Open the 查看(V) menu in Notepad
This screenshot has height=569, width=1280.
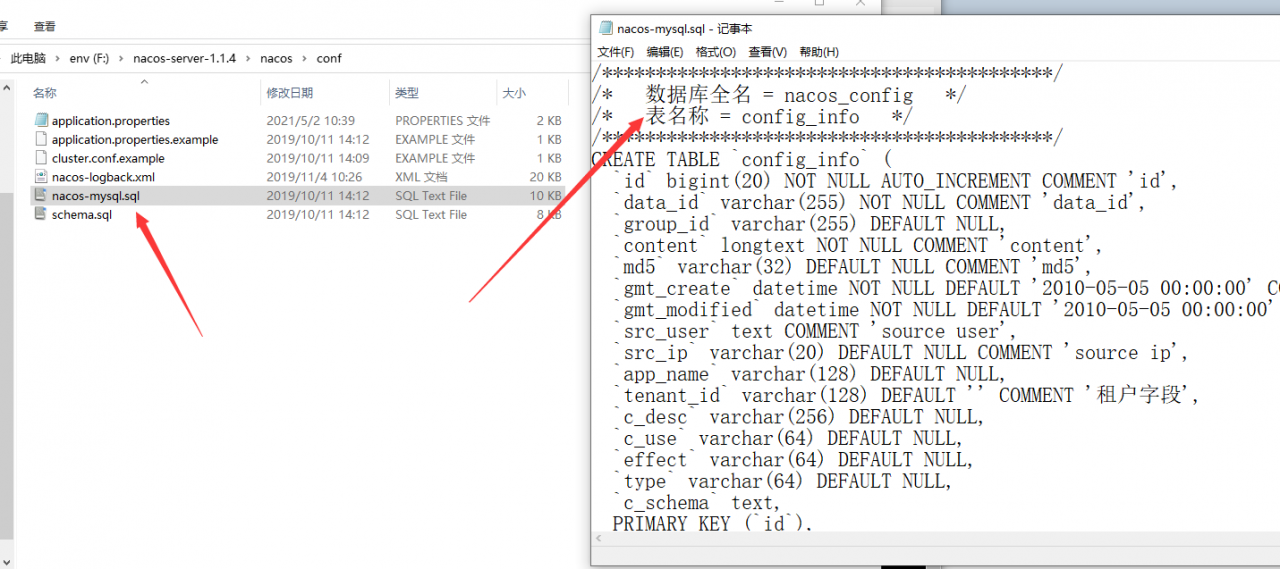(767, 52)
